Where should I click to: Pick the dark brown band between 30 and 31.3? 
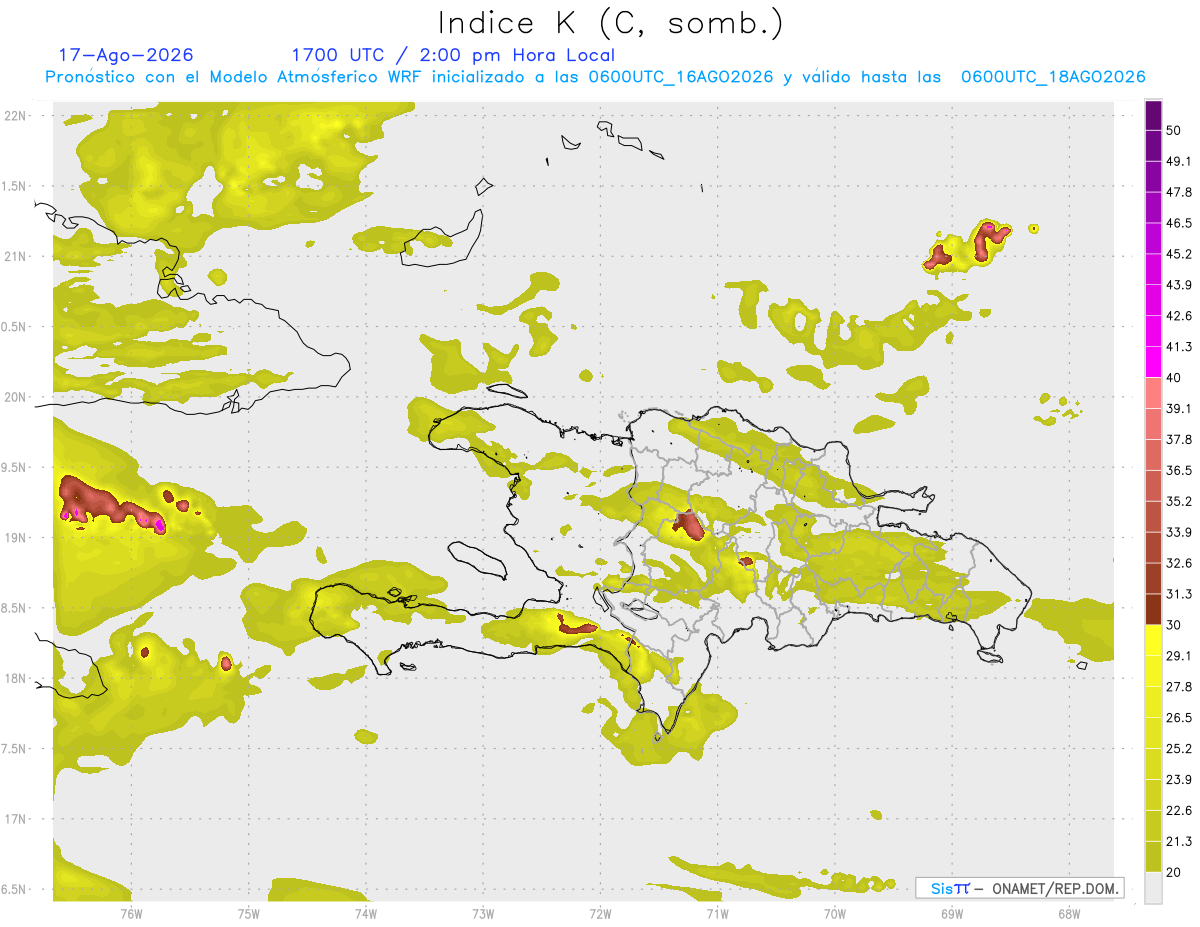pos(1153,610)
